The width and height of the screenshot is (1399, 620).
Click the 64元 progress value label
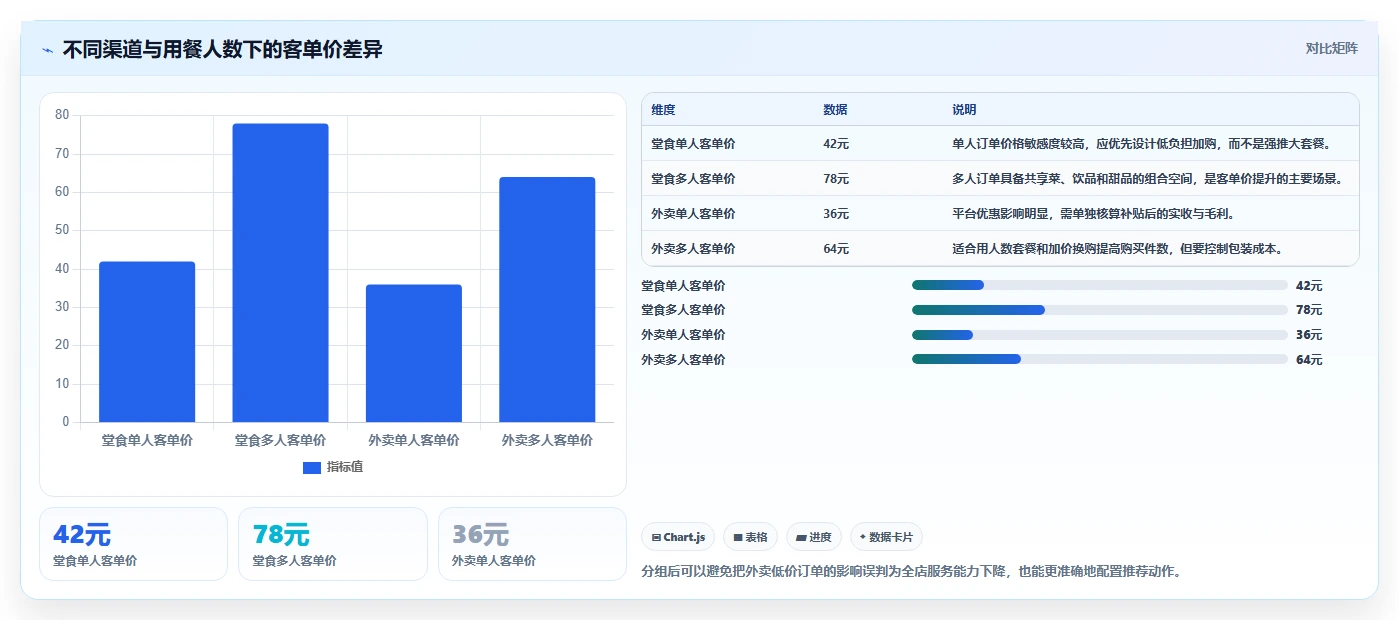tap(1309, 360)
